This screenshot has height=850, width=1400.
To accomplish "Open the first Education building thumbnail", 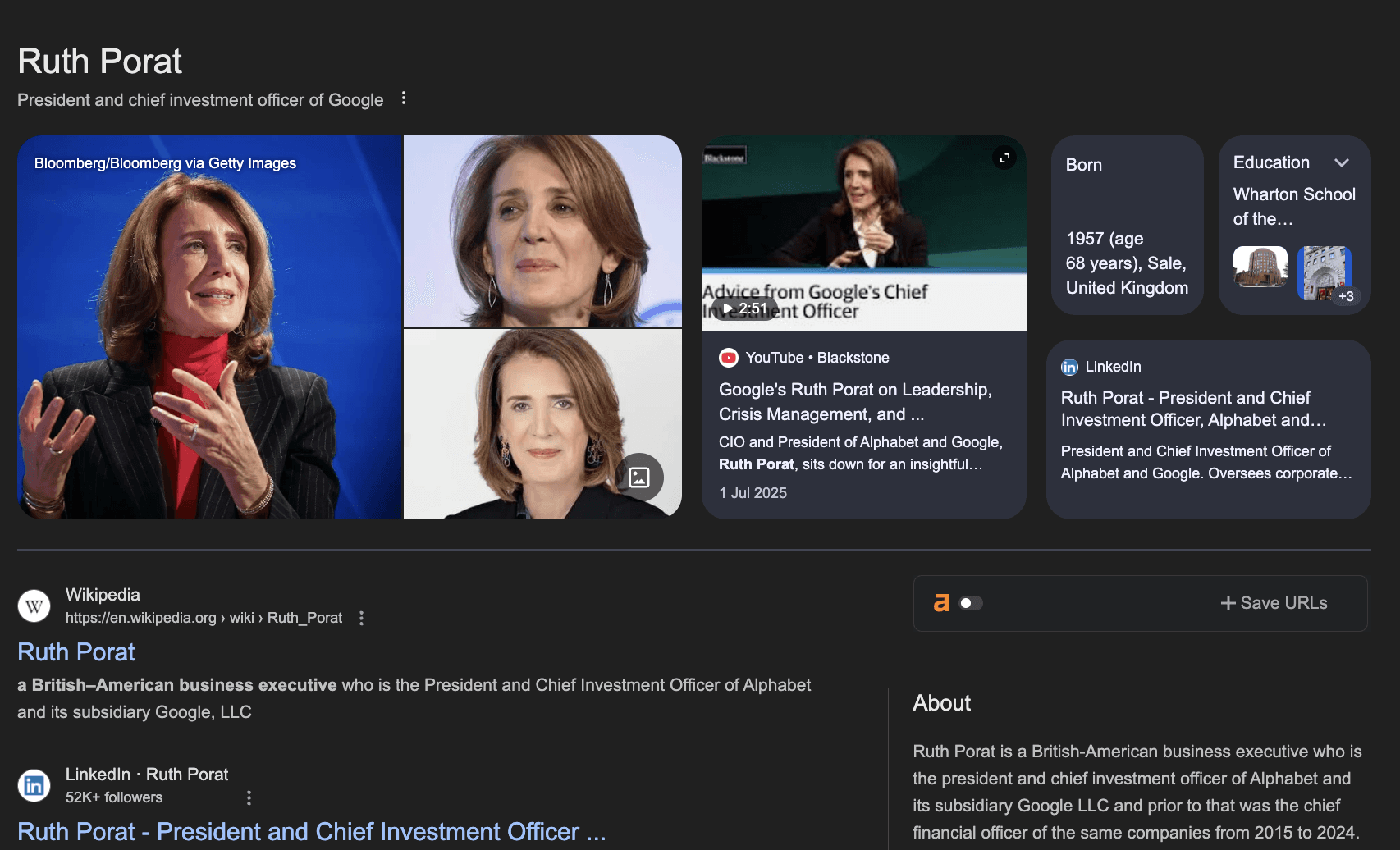I will [x=1260, y=267].
